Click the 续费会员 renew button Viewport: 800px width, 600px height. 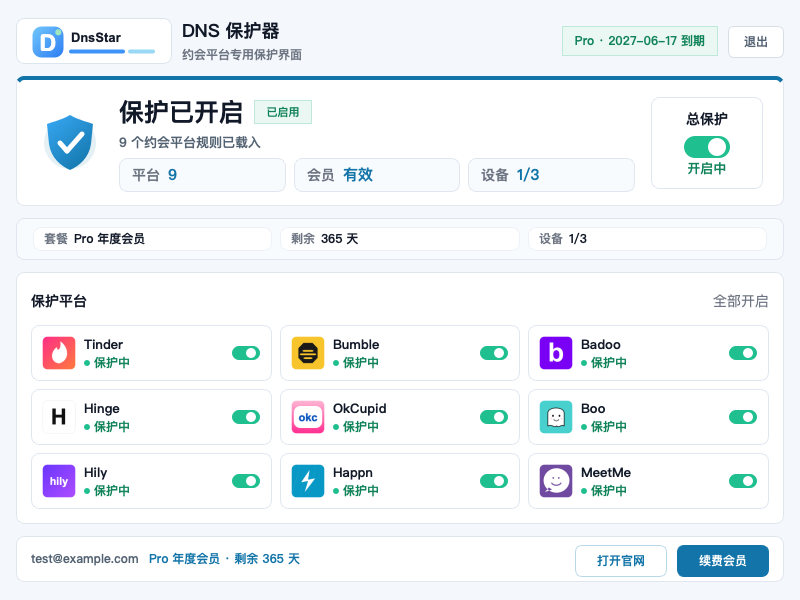722,561
